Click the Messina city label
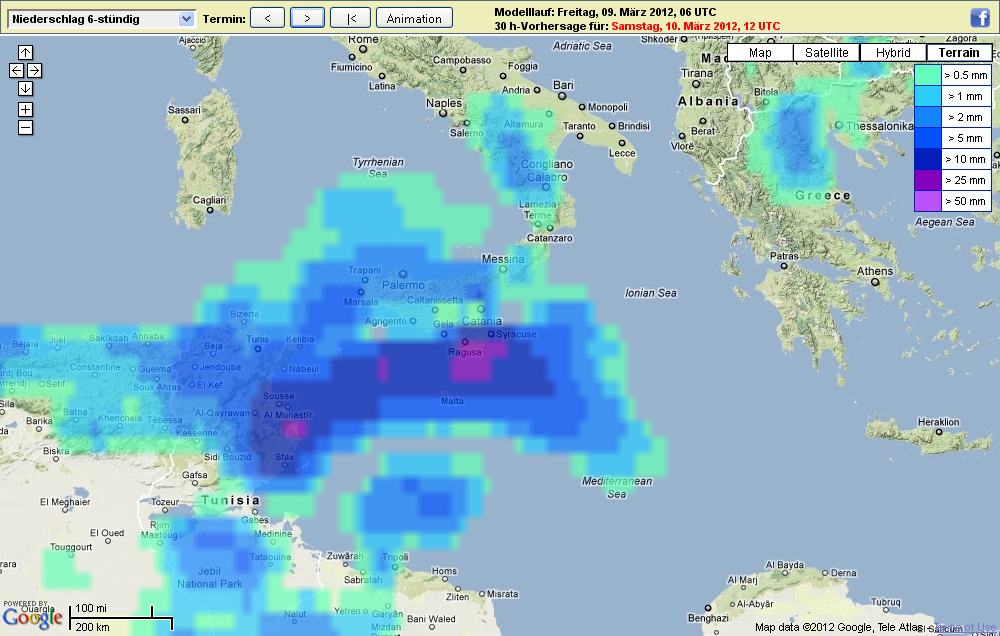This screenshot has height=636, width=1000. pos(503,259)
